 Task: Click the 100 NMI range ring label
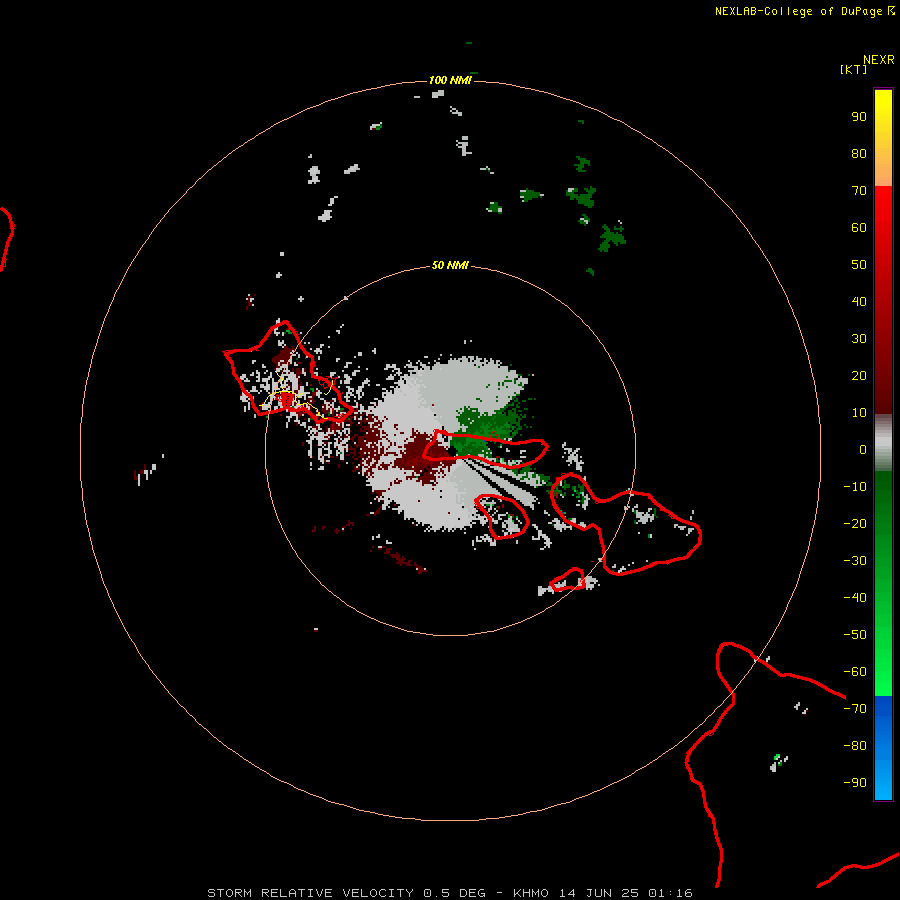[x=450, y=80]
